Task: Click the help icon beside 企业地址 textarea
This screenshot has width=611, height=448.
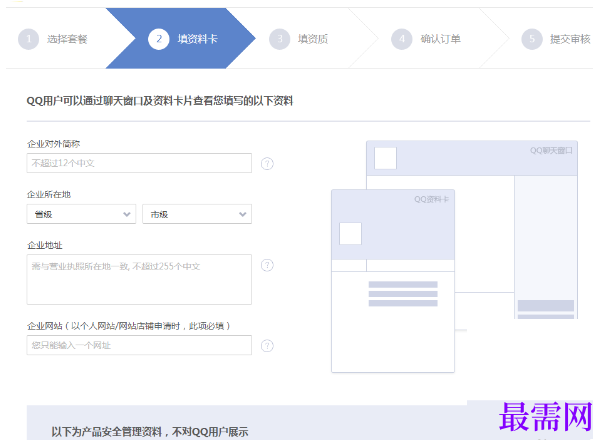Action: point(267,265)
